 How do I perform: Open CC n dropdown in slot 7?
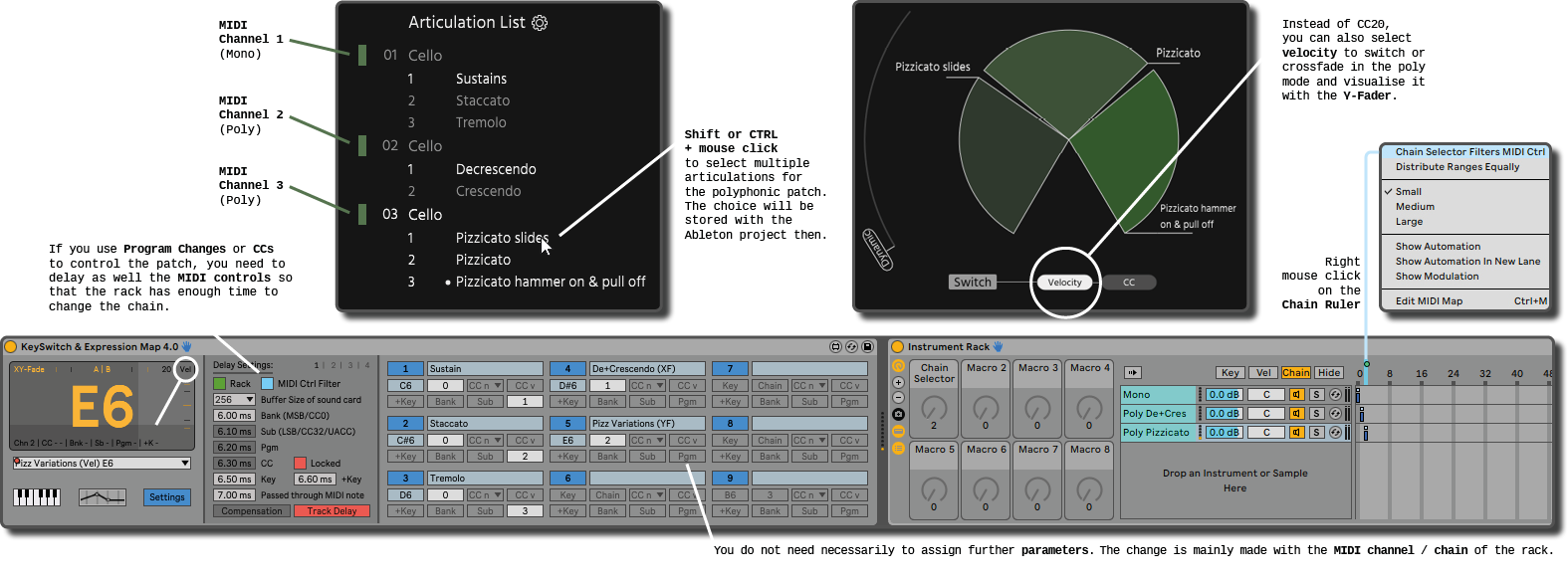(x=808, y=386)
